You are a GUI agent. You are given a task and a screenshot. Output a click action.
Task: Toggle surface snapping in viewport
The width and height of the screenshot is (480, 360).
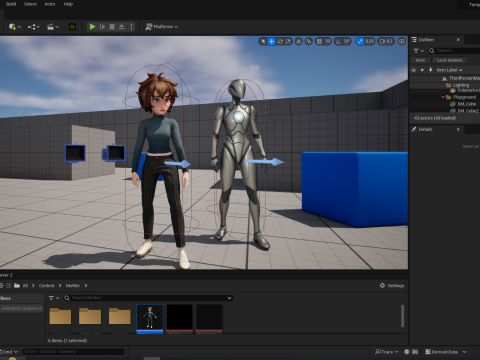[x=309, y=41]
